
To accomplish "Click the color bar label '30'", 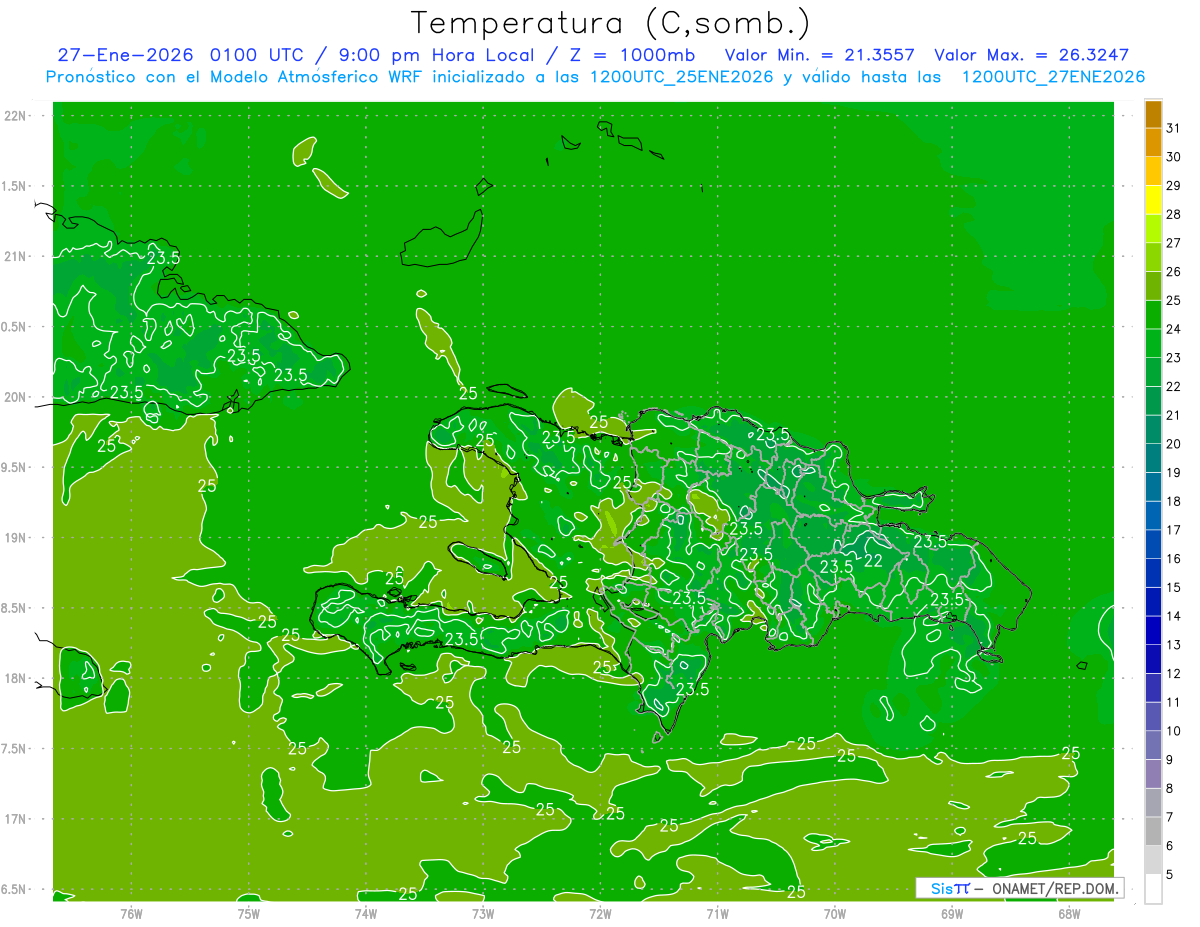I will click(1174, 157).
